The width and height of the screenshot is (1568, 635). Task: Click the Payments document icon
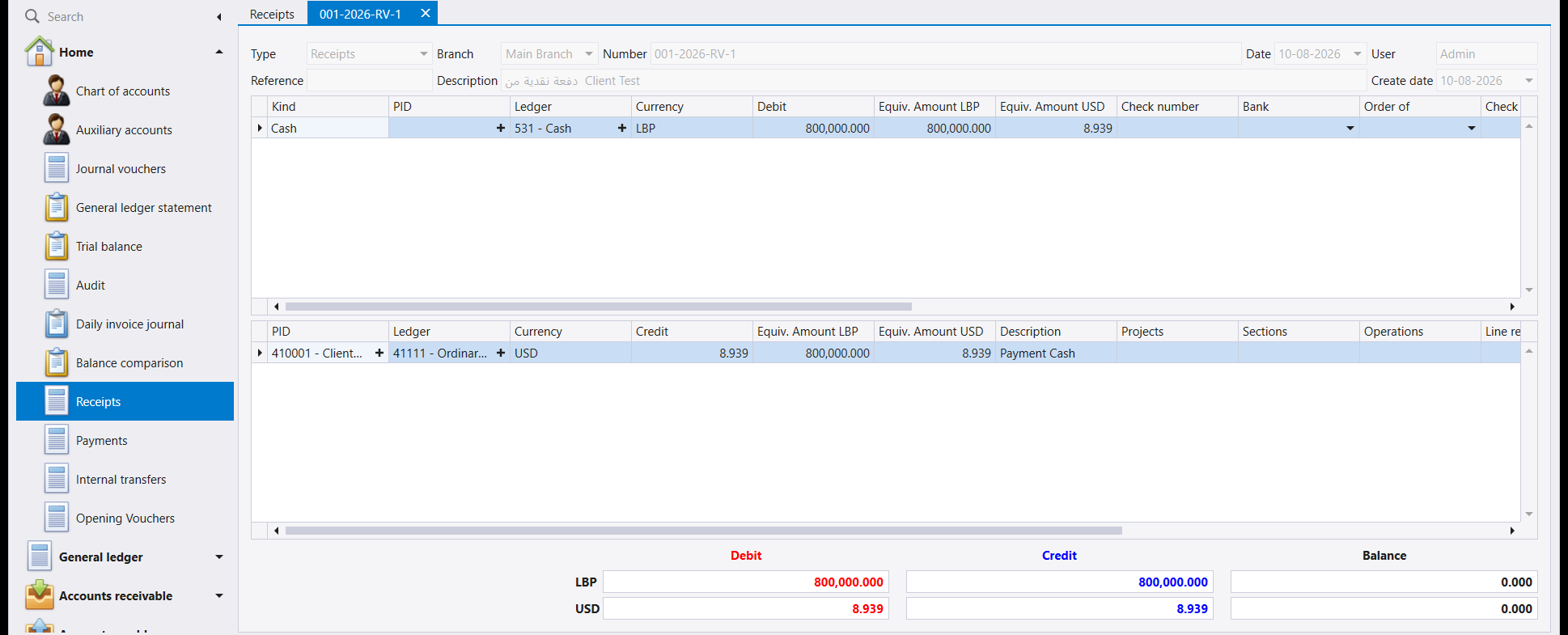coord(56,440)
